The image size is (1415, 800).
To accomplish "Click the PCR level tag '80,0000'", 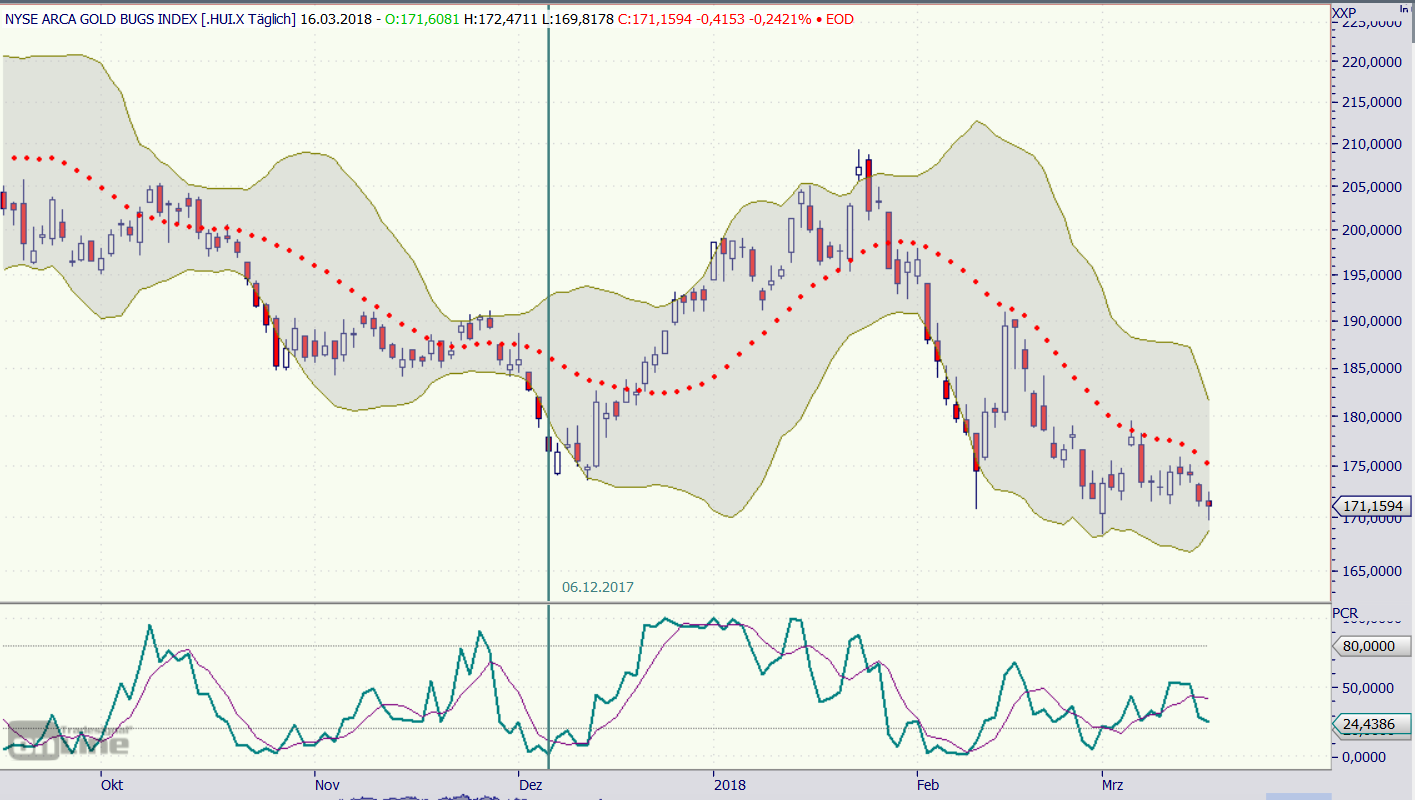I will pyautogui.click(x=1371, y=646).
